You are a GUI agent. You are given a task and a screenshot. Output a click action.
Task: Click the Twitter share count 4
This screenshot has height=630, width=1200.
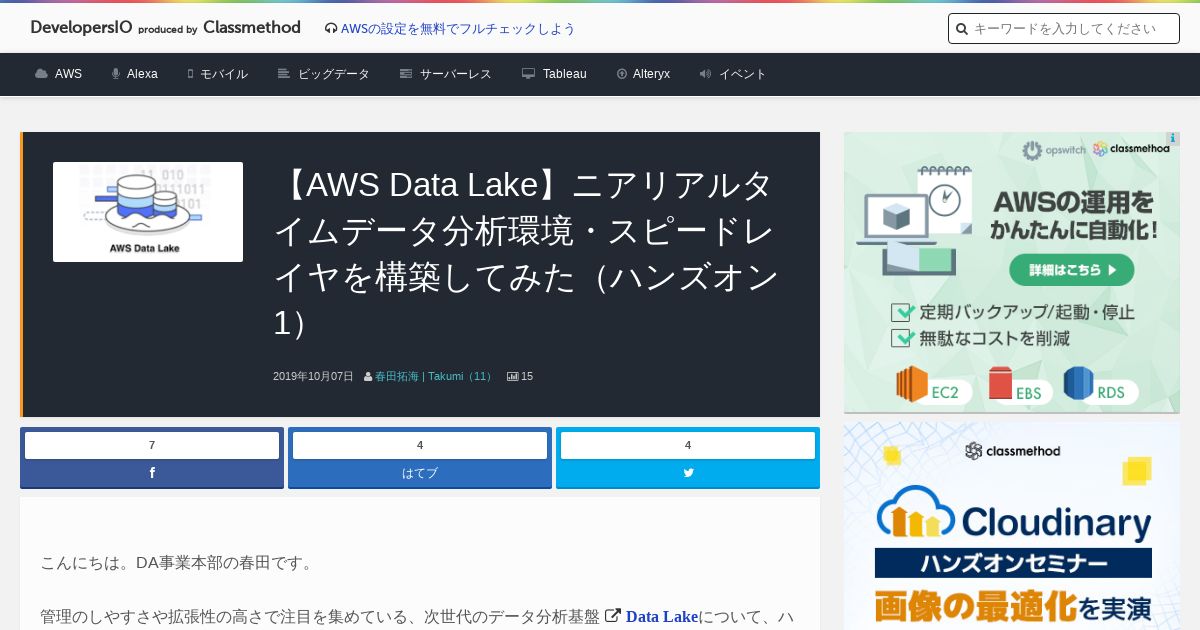pos(688,445)
